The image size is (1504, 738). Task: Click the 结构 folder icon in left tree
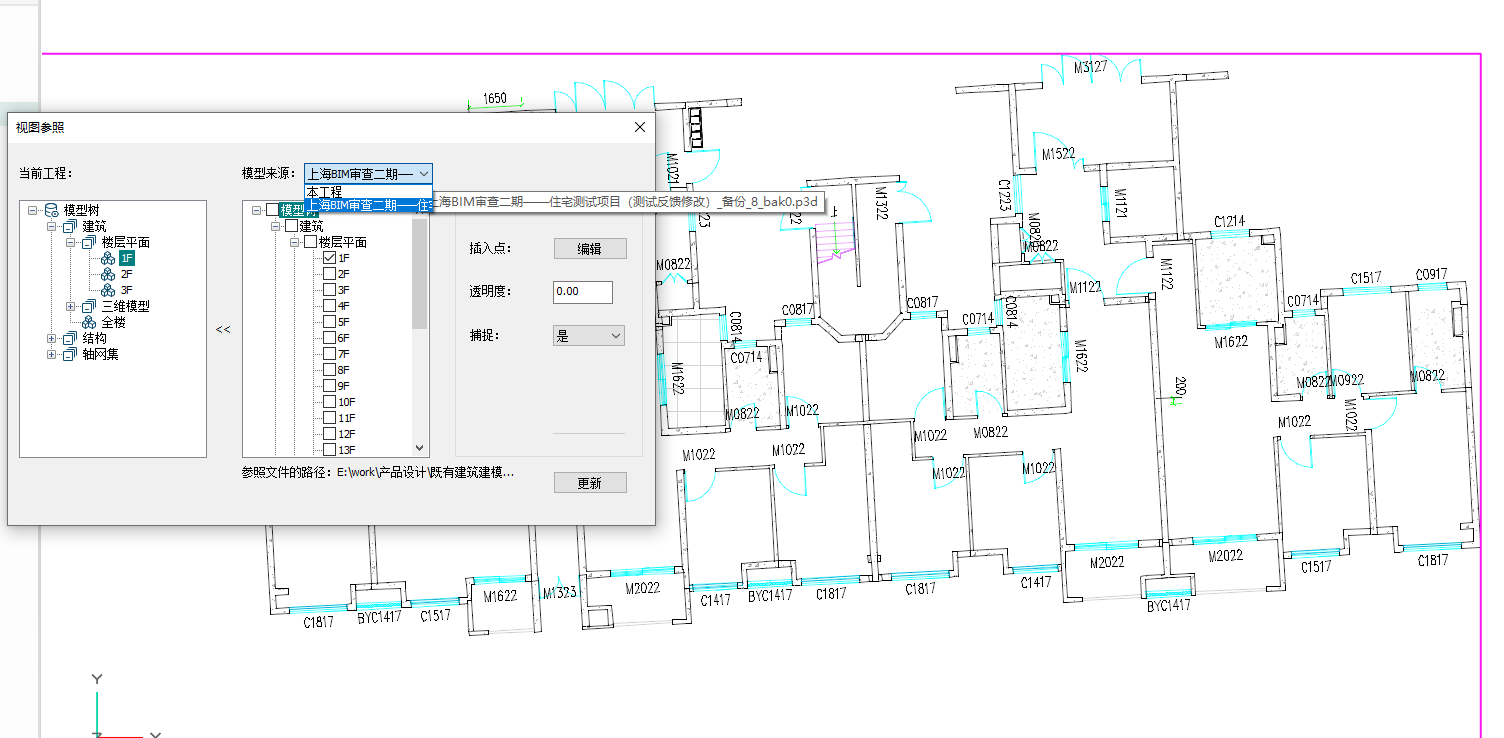70,338
